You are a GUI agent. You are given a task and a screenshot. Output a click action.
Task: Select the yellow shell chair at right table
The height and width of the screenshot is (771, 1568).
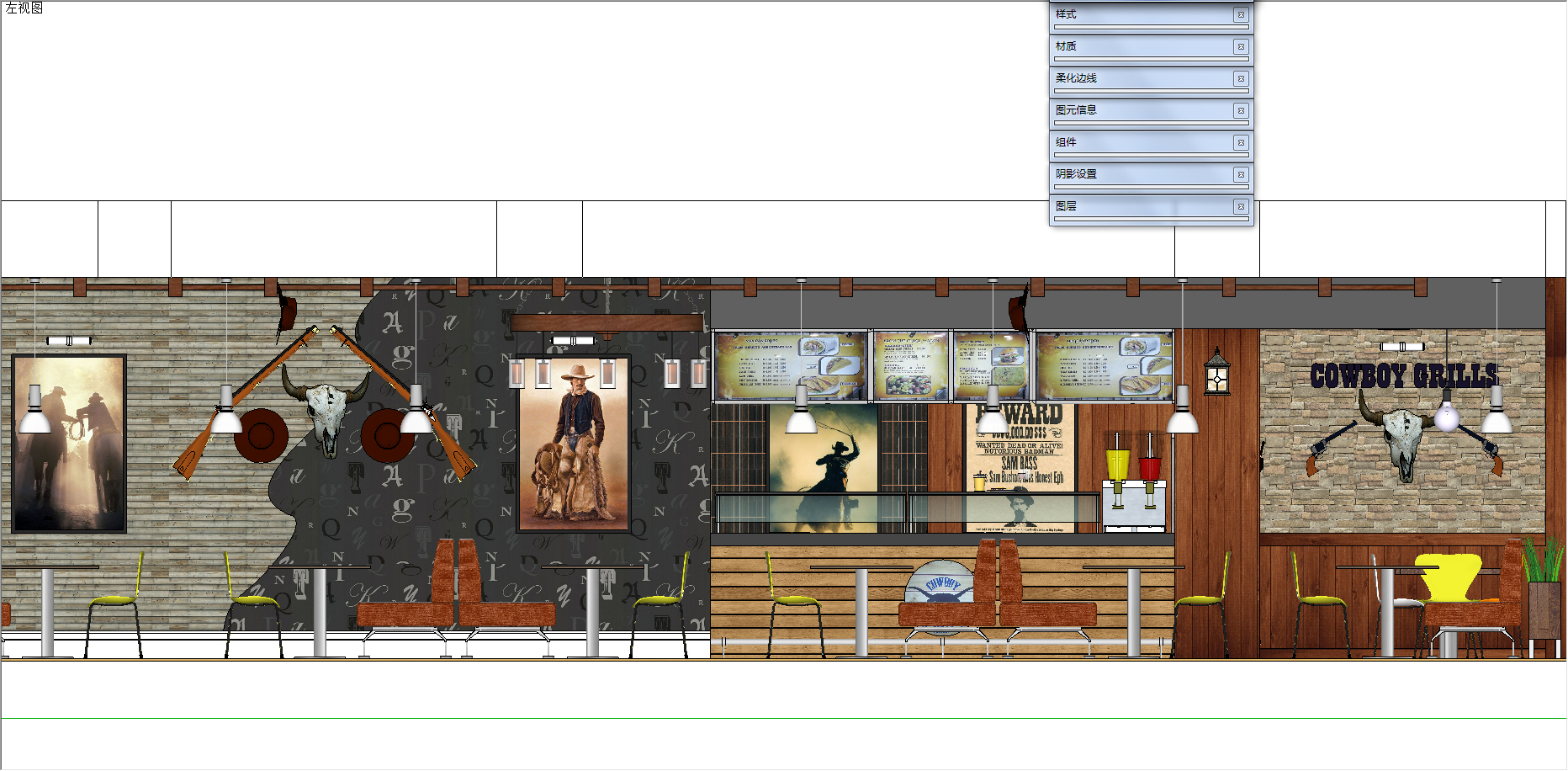tap(1447, 578)
